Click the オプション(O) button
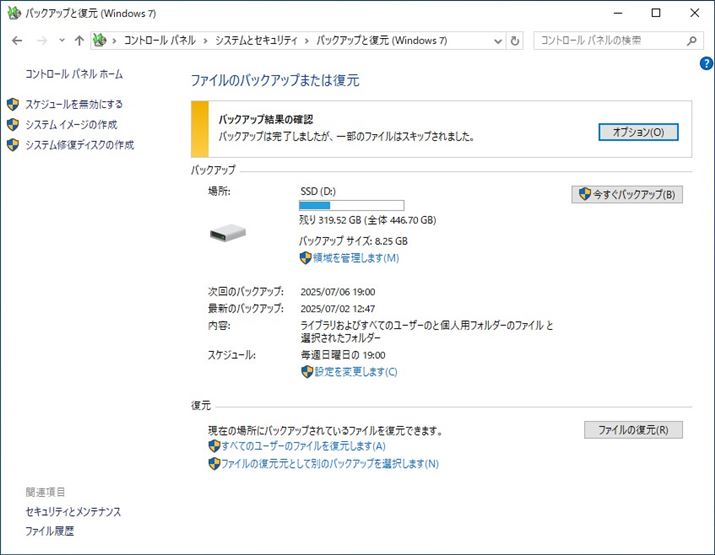The width and height of the screenshot is (715, 555). click(638, 132)
